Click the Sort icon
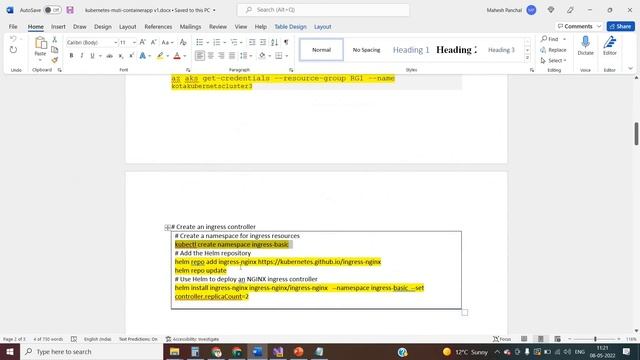 click(274, 42)
